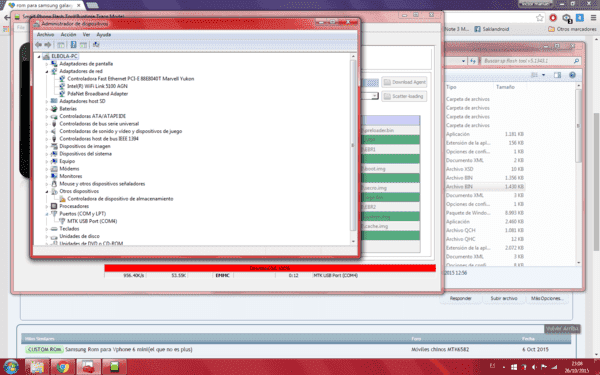Select the preloader.bin row in Flash Tool
This screenshot has height=375, width=600.
[x=391, y=130]
